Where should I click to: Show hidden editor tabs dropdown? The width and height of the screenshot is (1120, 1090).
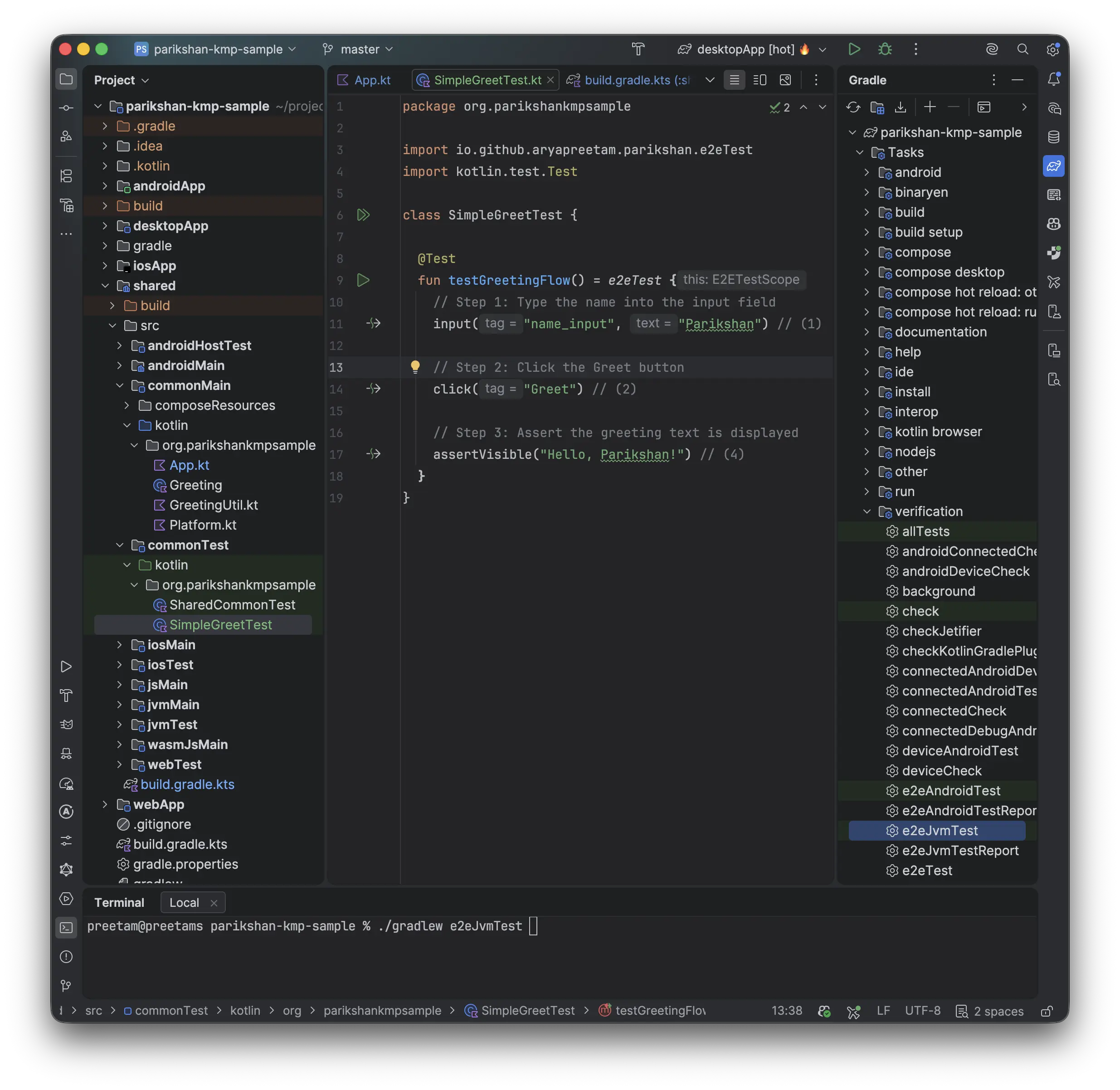click(x=710, y=80)
